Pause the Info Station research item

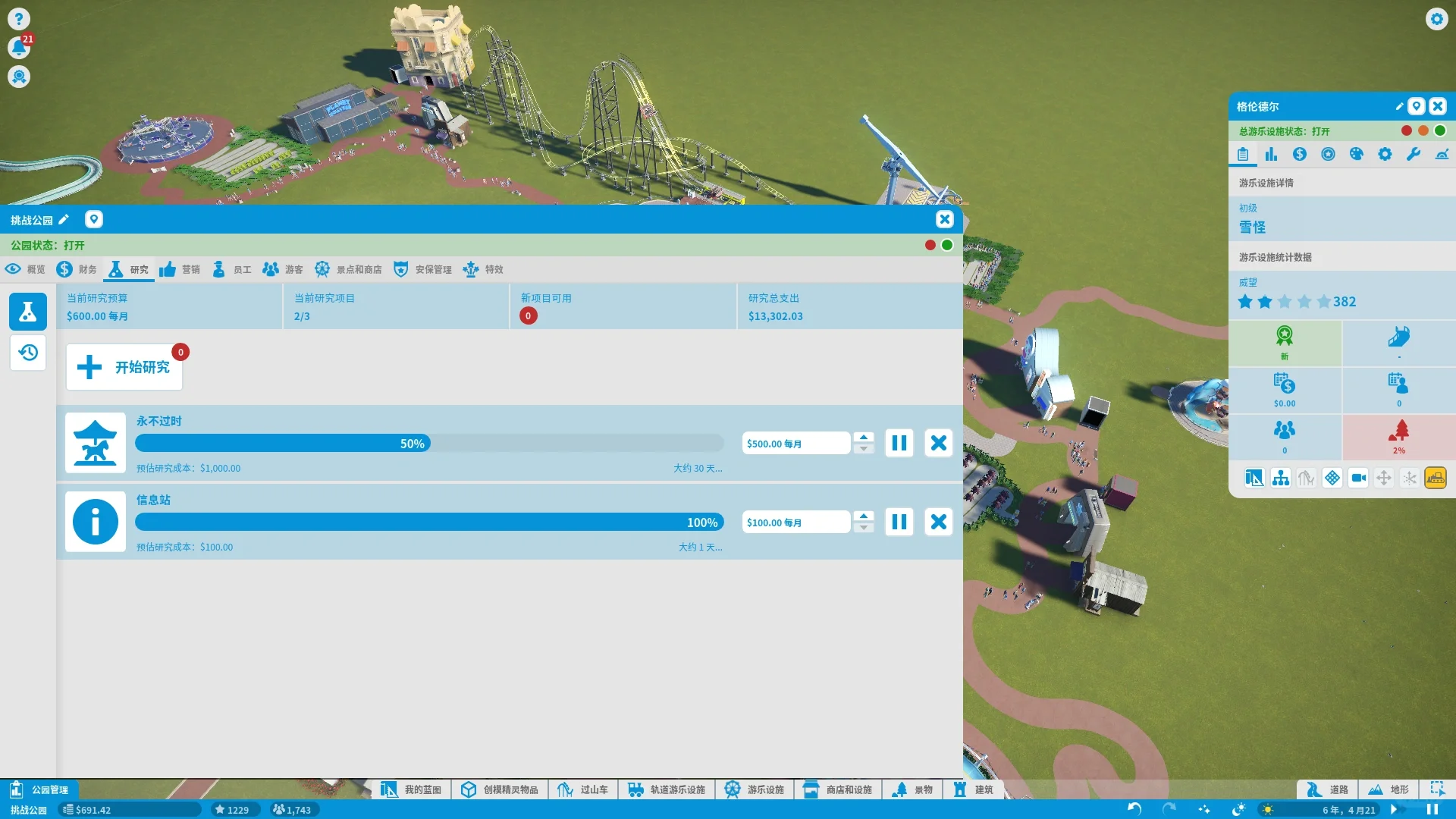point(899,522)
